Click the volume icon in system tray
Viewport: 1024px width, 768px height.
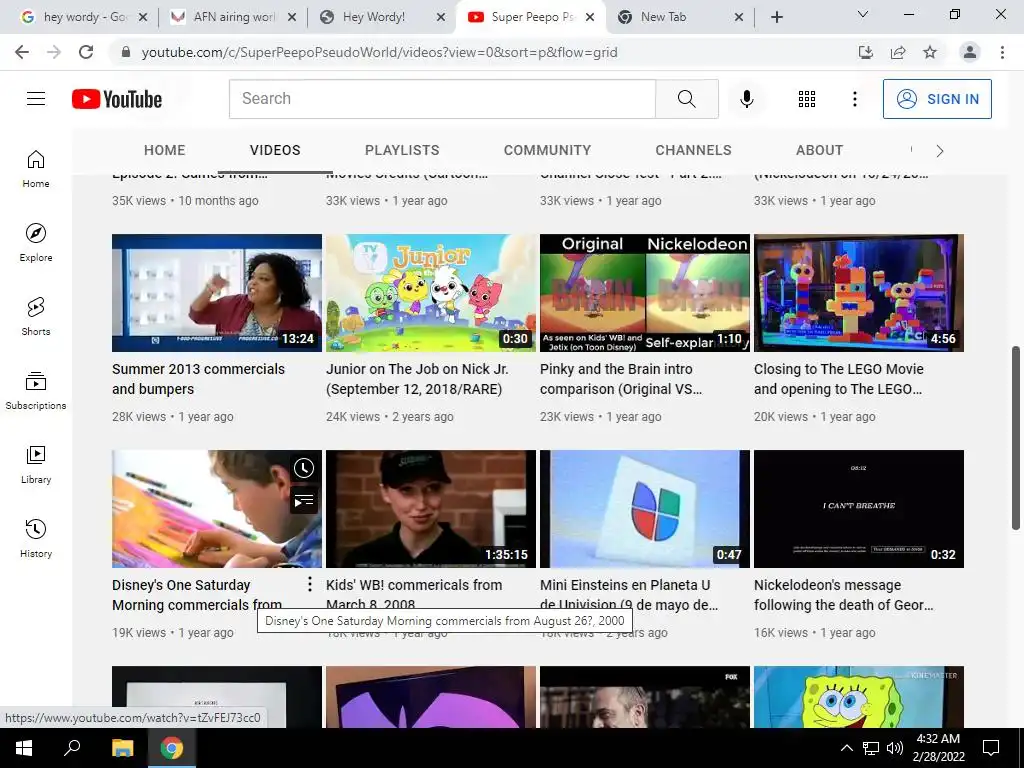[x=895, y=748]
